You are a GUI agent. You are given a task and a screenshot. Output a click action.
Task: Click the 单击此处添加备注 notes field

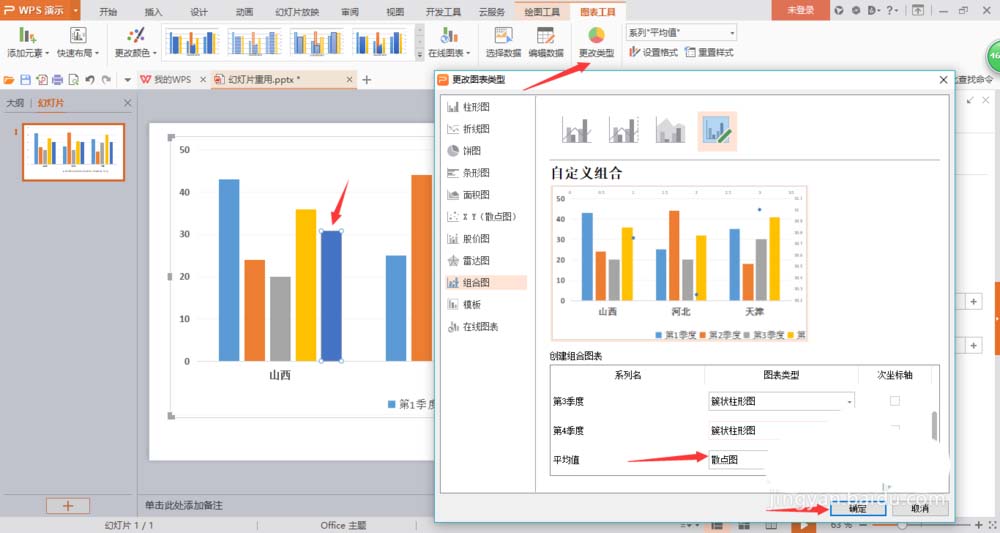pos(184,505)
